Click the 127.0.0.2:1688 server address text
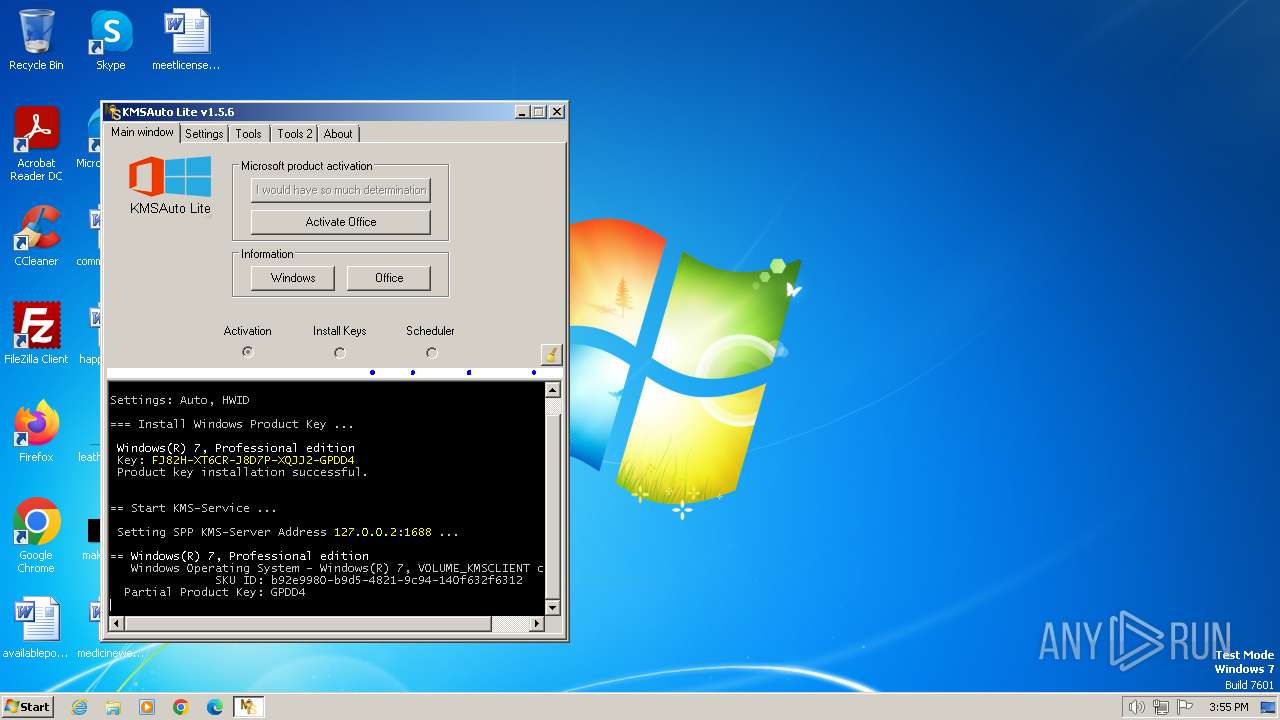1280x720 pixels. pyautogui.click(x=383, y=532)
